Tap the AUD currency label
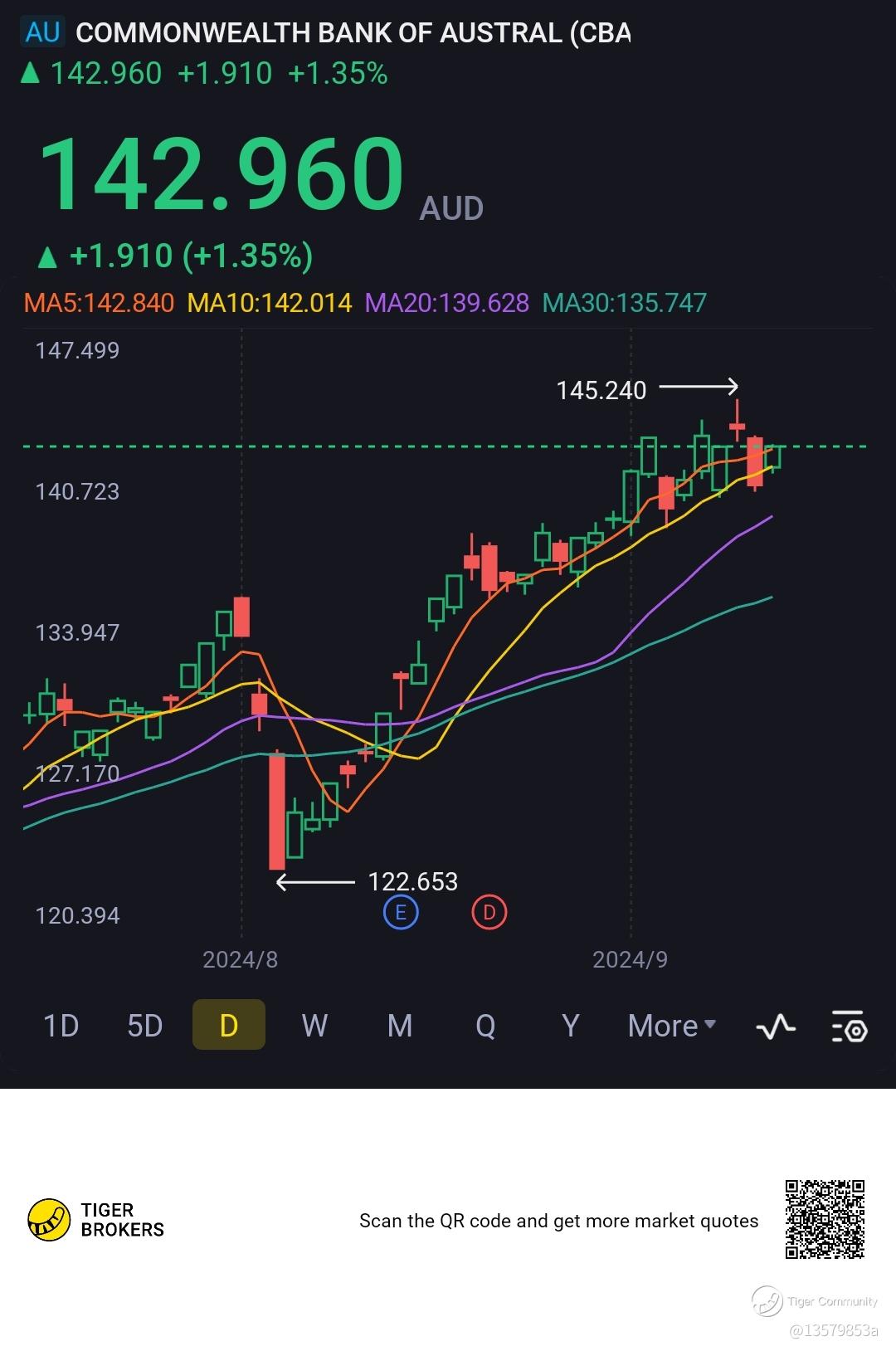This screenshot has height=1351, width=896. point(451,208)
